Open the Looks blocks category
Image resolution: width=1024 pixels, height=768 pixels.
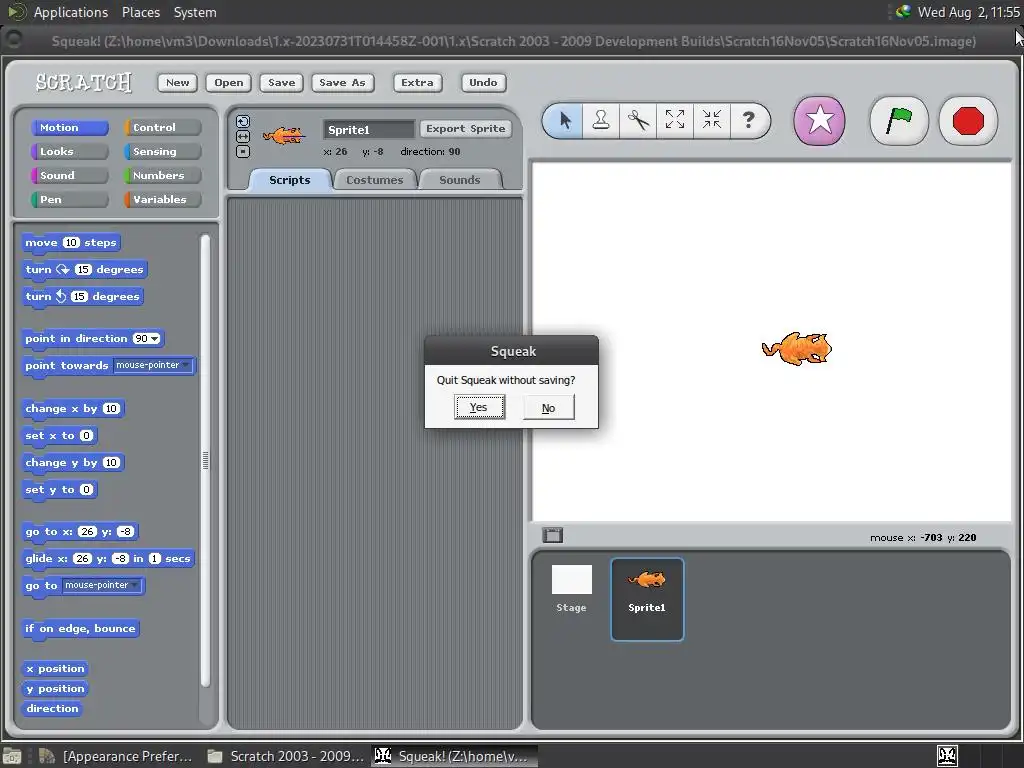pyautogui.click(x=69, y=152)
